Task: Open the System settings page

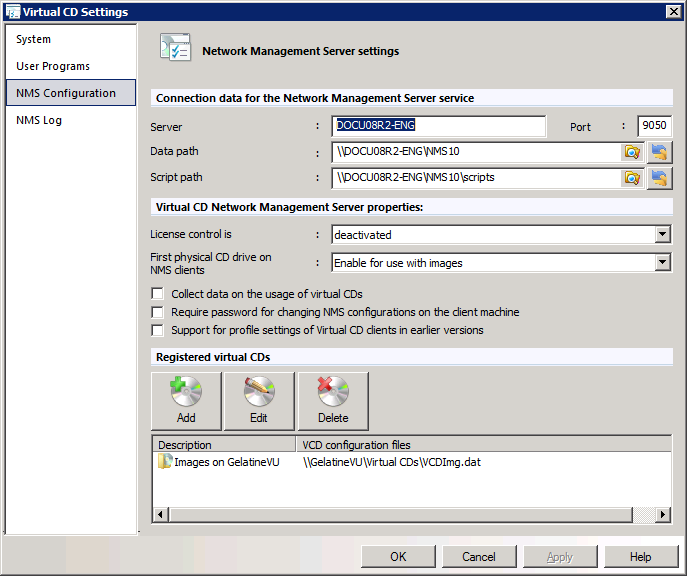Action: pyautogui.click(x=34, y=40)
